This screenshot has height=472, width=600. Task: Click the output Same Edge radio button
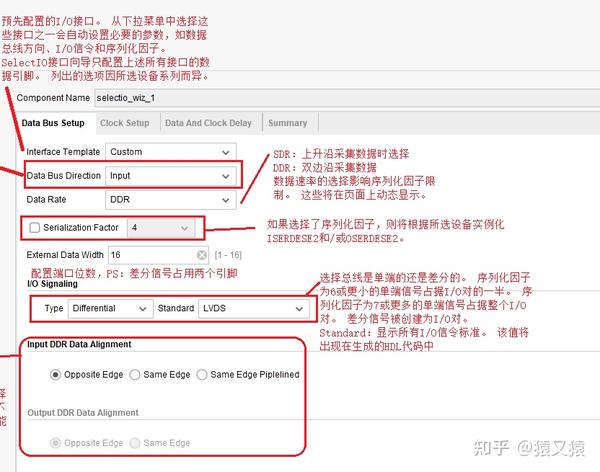(135, 443)
